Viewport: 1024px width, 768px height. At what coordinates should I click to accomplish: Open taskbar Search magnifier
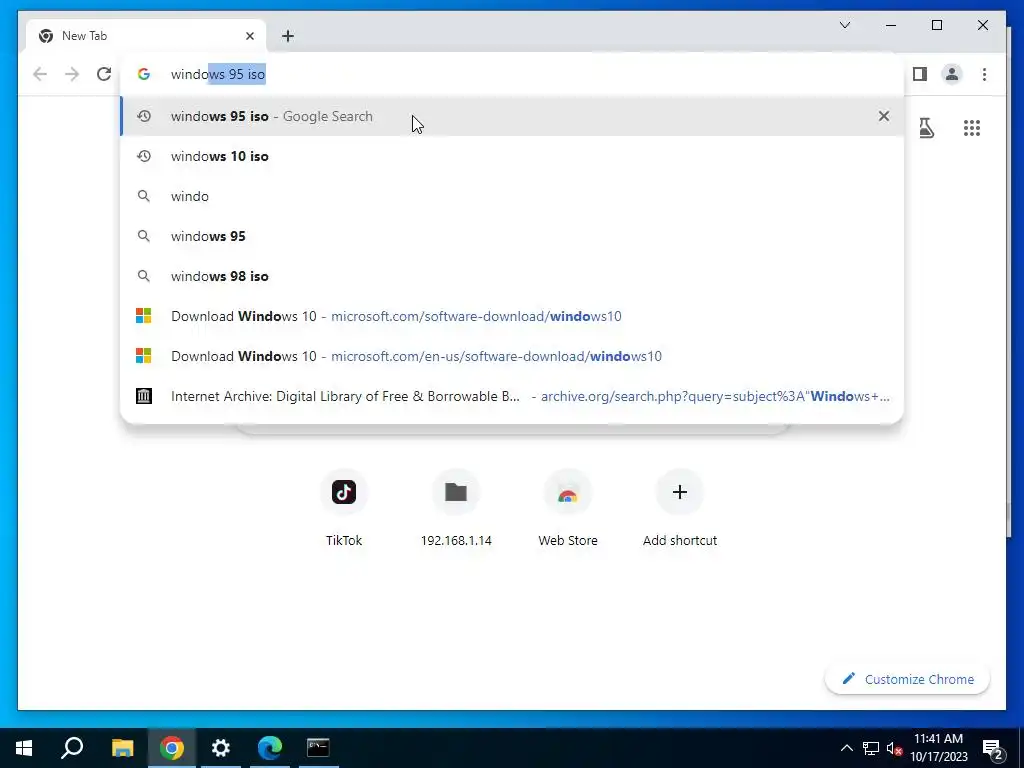[x=72, y=748]
